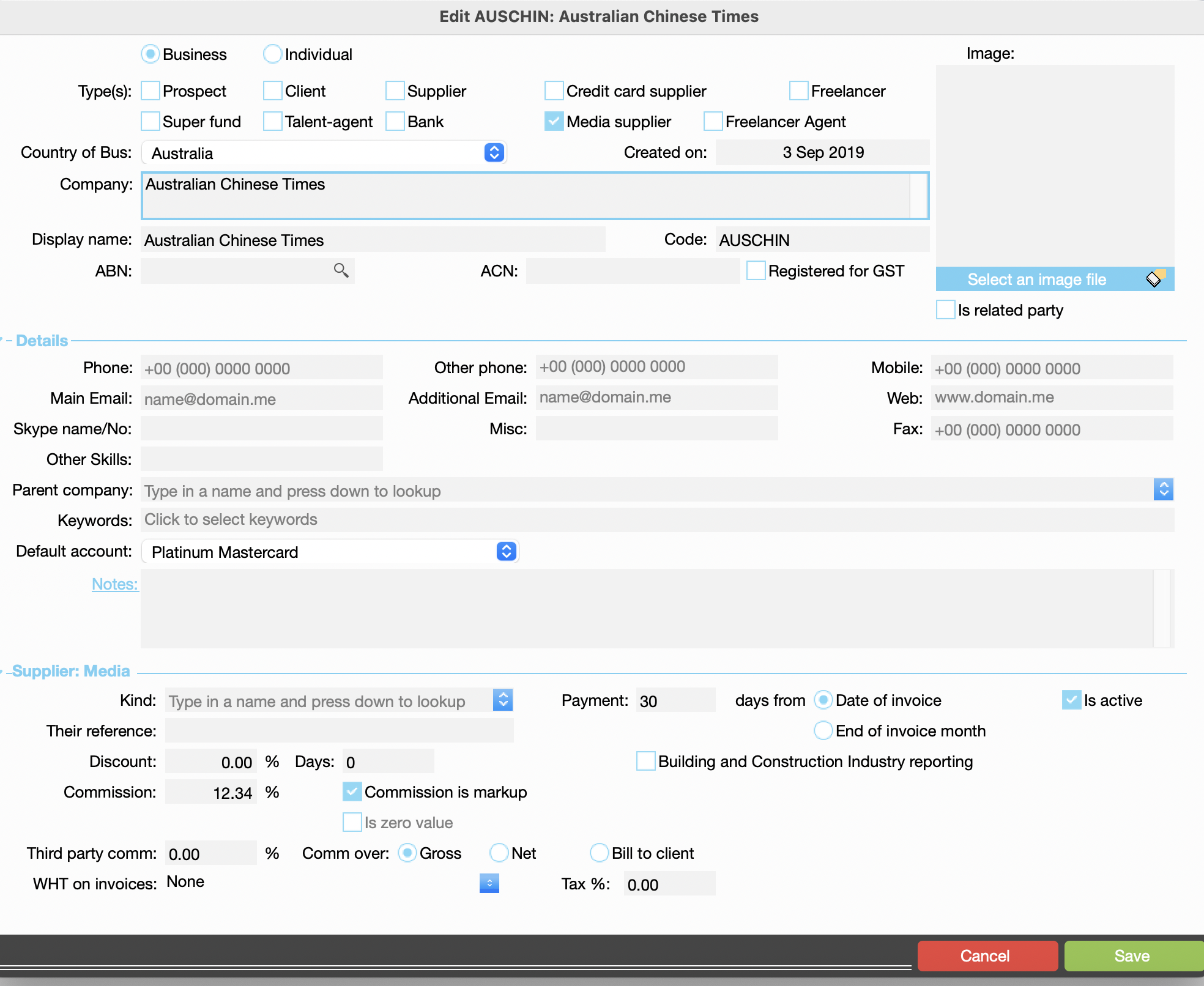Focus the Additional Email field
This screenshot has height=986, width=1204.
point(657,398)
